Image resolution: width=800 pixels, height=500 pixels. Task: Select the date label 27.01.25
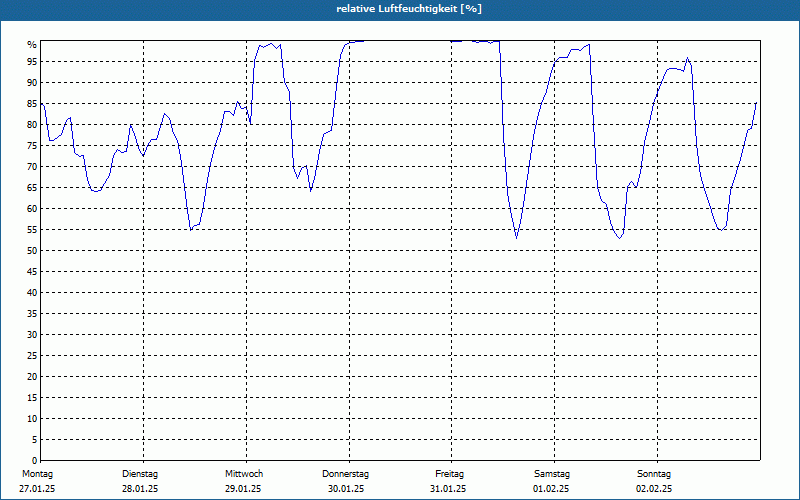(x=37, y=489)
